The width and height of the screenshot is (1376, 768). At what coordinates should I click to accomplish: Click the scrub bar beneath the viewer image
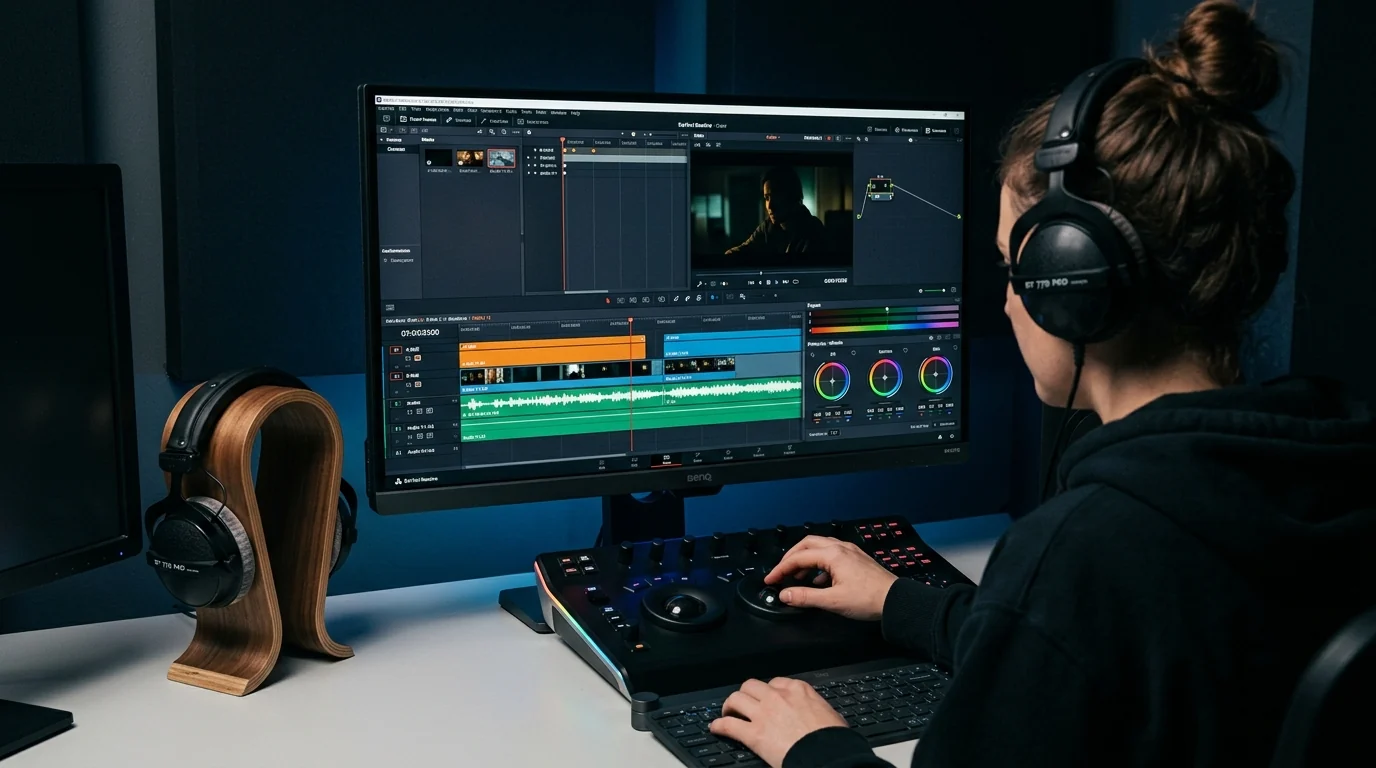click(x=770, y=272)
